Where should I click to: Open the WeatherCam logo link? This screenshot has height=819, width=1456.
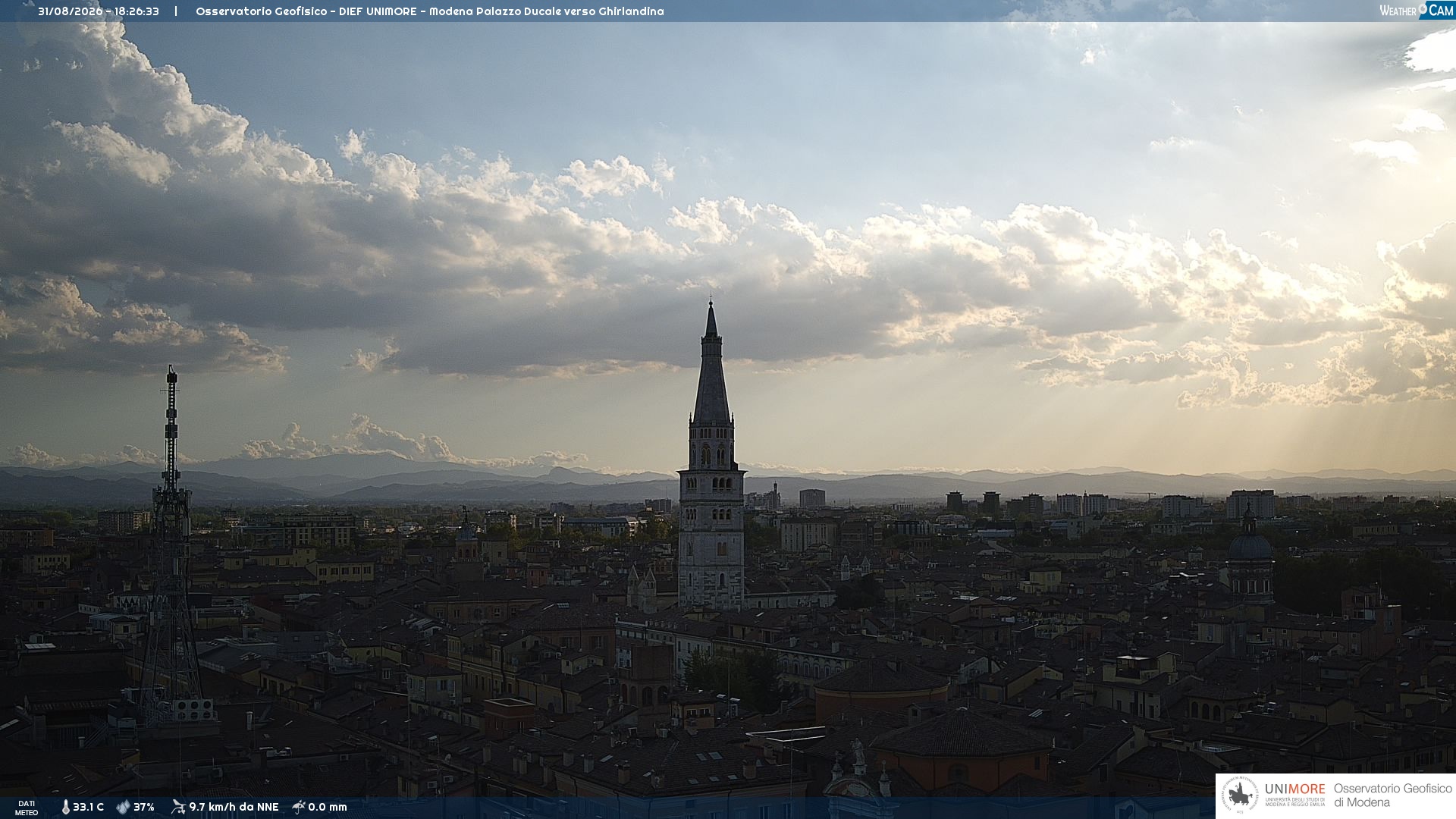[1417, 10]
